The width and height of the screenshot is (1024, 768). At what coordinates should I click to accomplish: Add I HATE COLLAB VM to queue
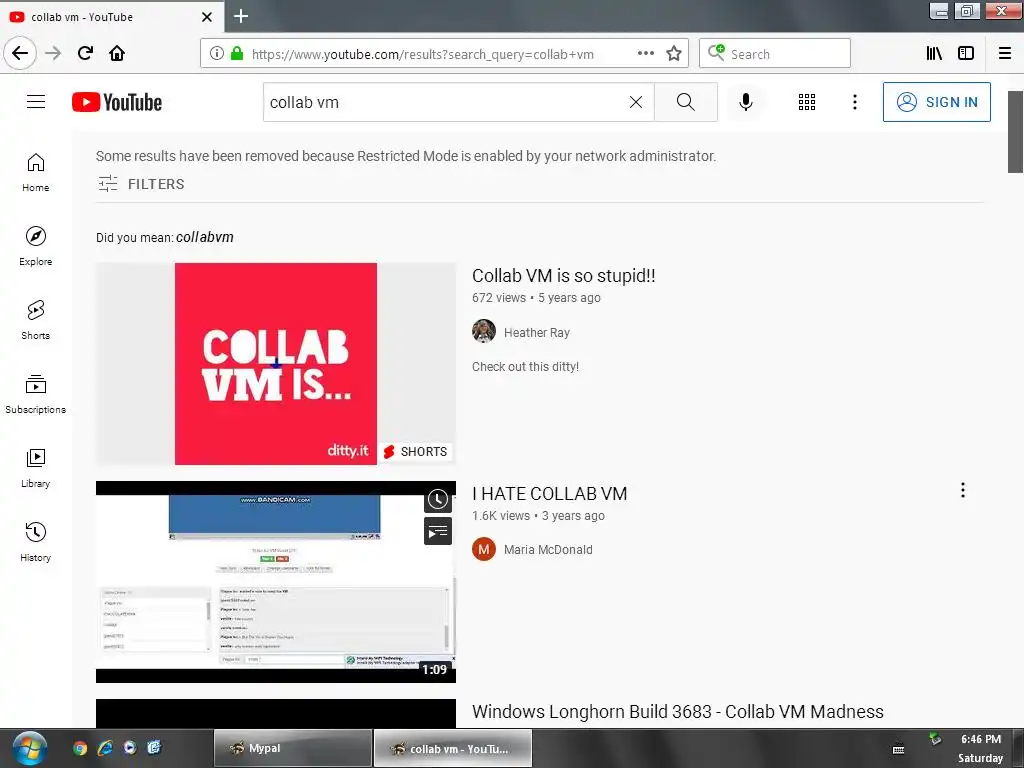coord(438,532)
